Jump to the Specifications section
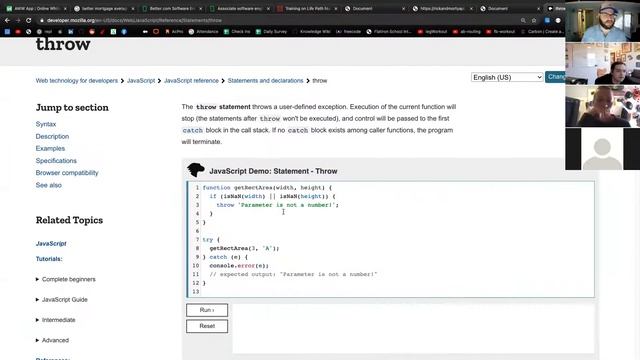Viewport: 640px width, 360px height. [56, 161]
